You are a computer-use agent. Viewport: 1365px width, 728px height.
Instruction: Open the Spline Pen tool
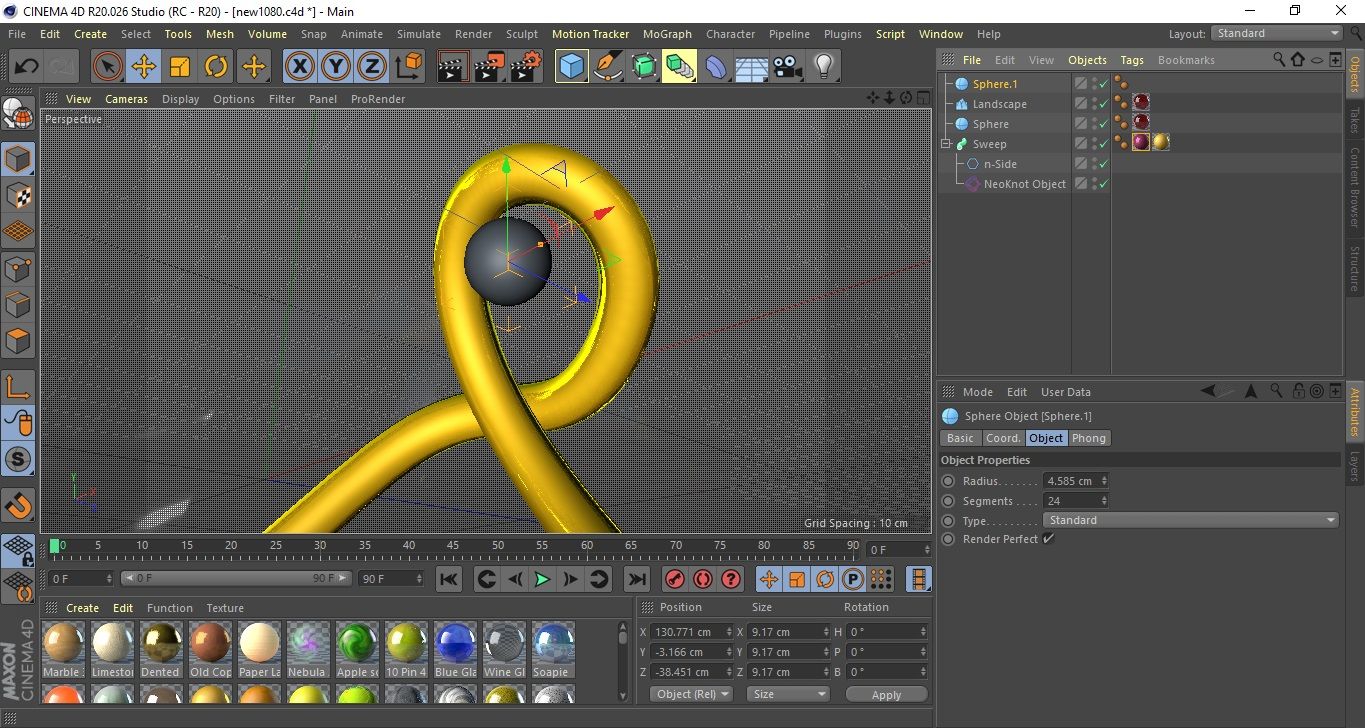point(607,67)
